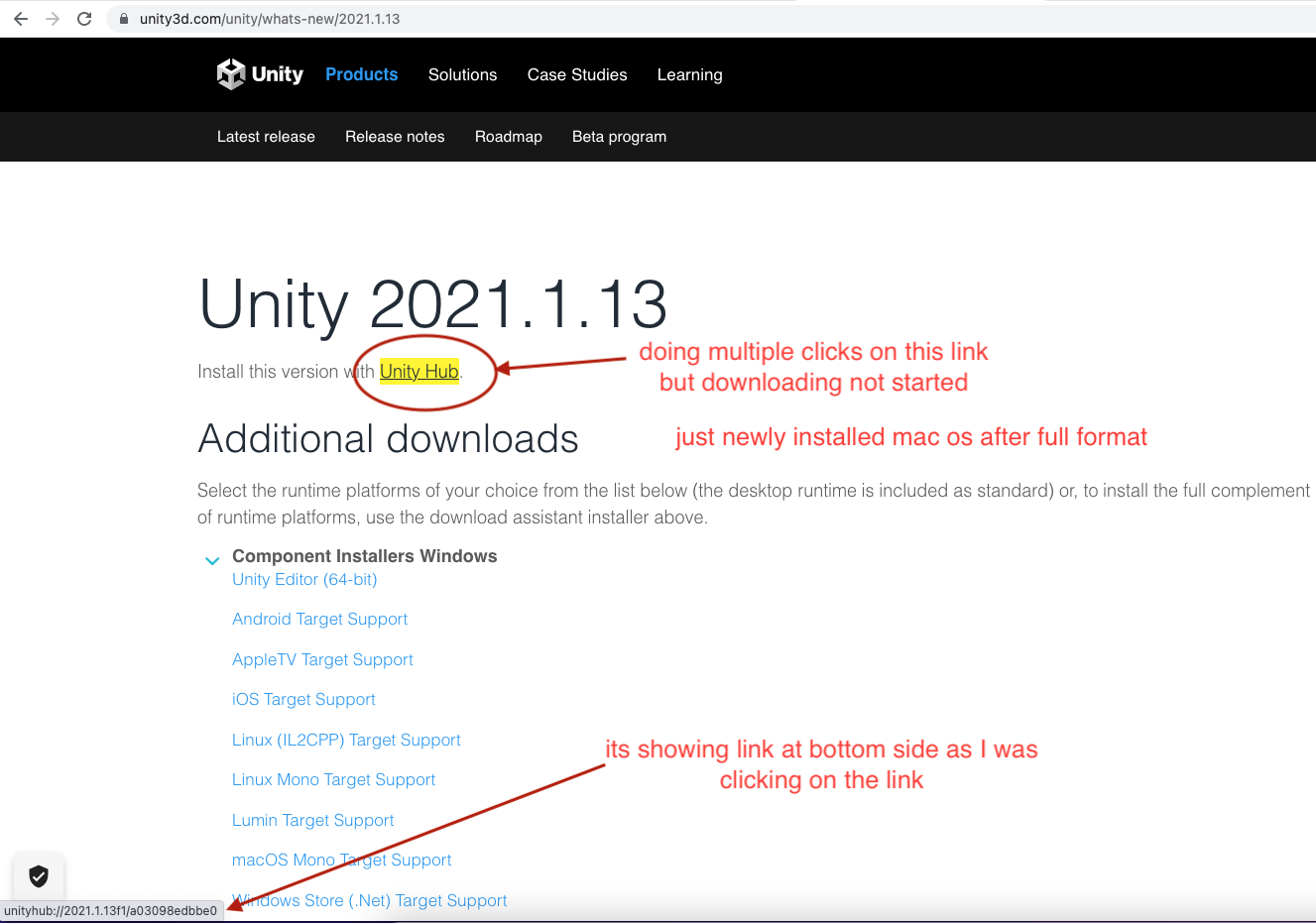Click the Additional downloads heading
The image size is (1316, 923).
coord(388,438)
